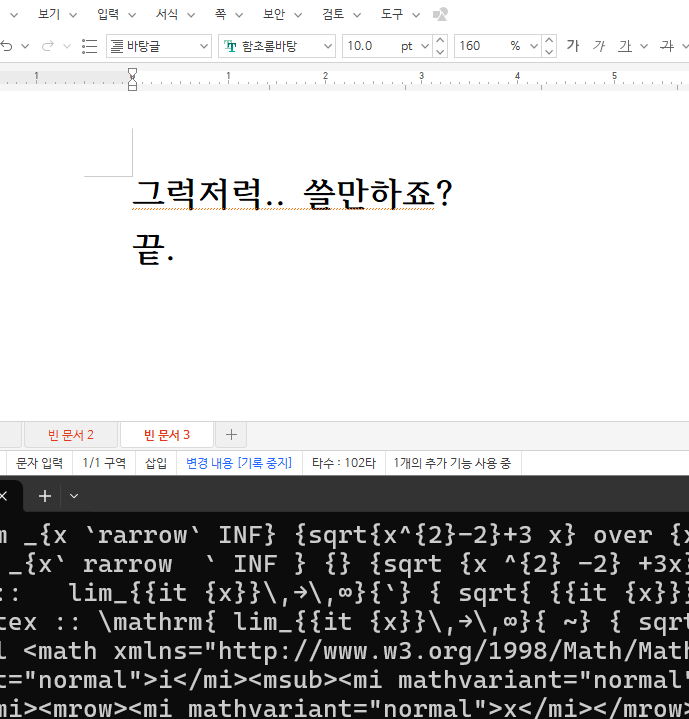Toggle italic 가 formatting

(599, 46)
